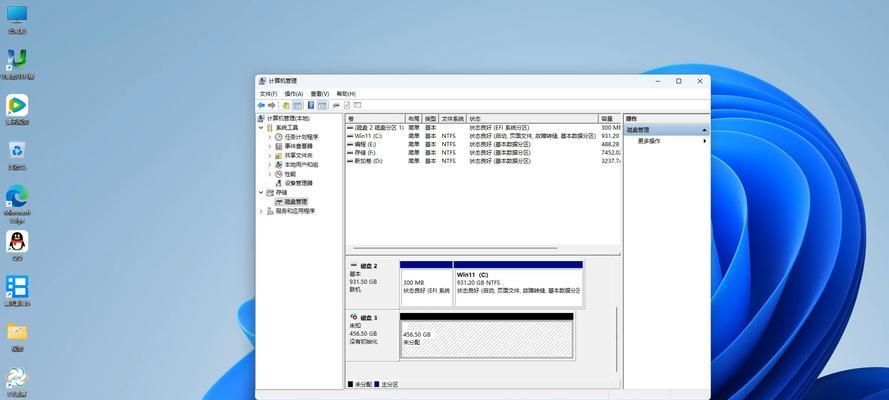Select the 存储 (F:) volume row
Viewport: 889px width, 400px height.
[x=484, y=152]
